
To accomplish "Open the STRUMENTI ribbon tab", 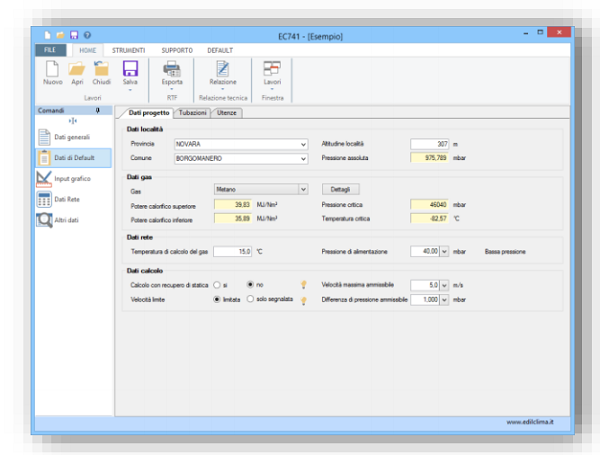I will point(128,48).
